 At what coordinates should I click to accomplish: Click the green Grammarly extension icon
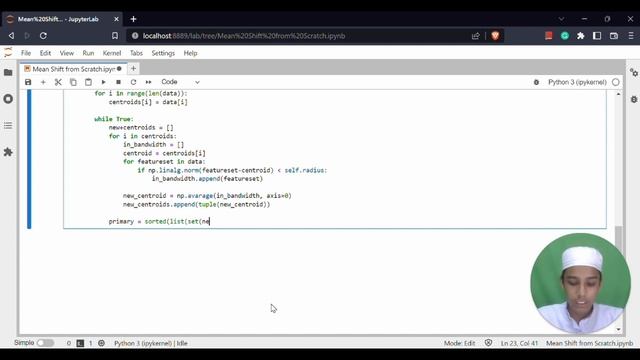pyautogui.click(x=564, y=36)
